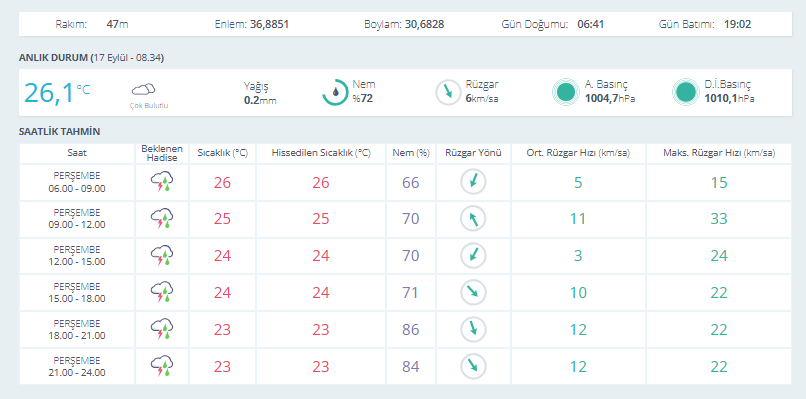Click wind direction icon in 18.00 - 21.00 row
Image resolution: width=806 pixels, height=399 pixels.
pos(473,330)
